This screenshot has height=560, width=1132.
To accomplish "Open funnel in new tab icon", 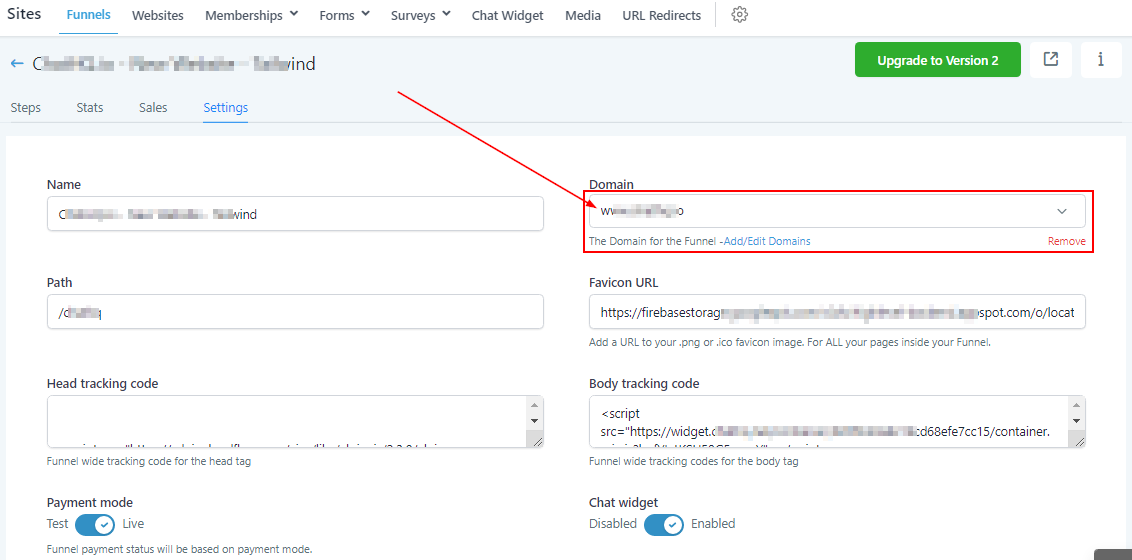I will tap(1051, 60).
